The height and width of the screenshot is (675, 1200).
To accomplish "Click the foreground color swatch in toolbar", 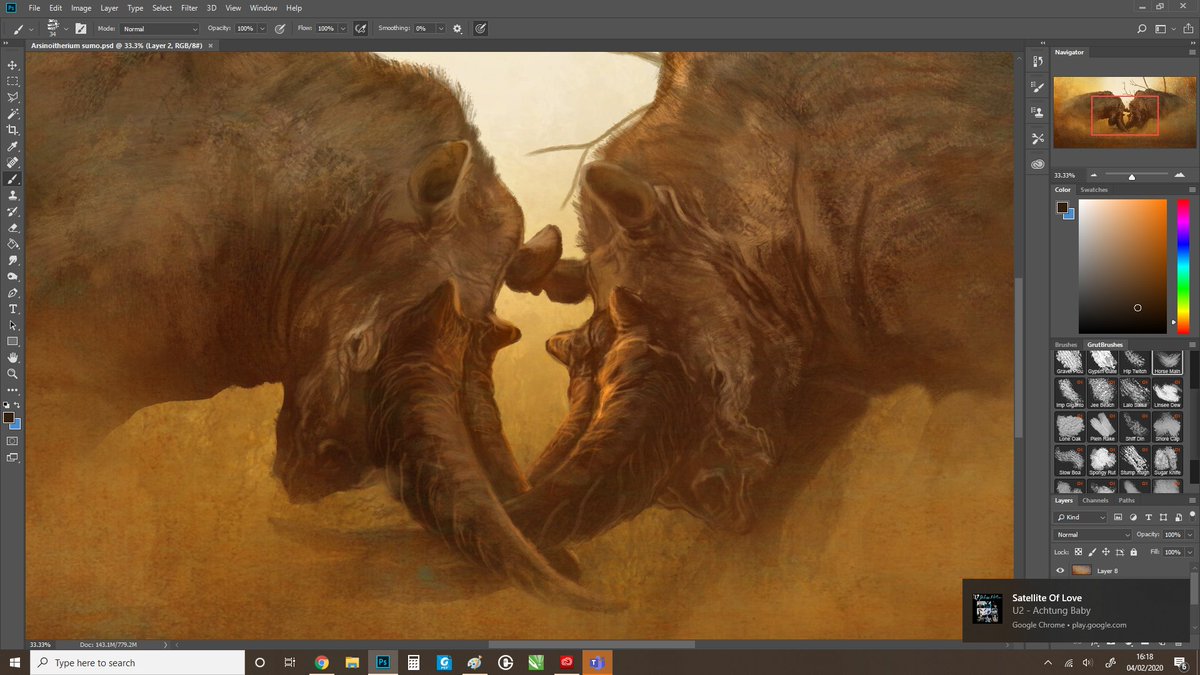I will [x=9, y=418].
